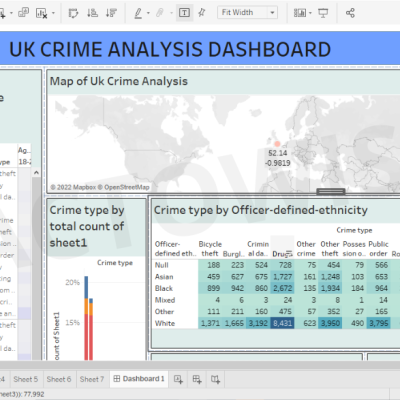Open the toolbar's New worksheet dropdown arrow
Viewport: 400px width, 400px height.
click(11, 13)
